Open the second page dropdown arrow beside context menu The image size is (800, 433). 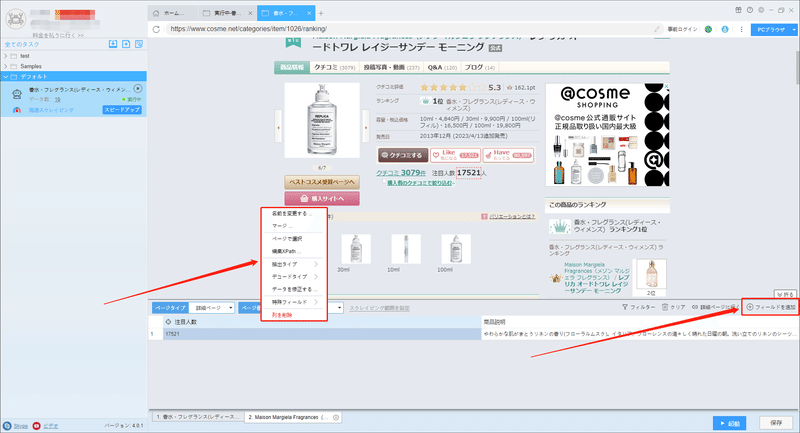coord(339,308)
